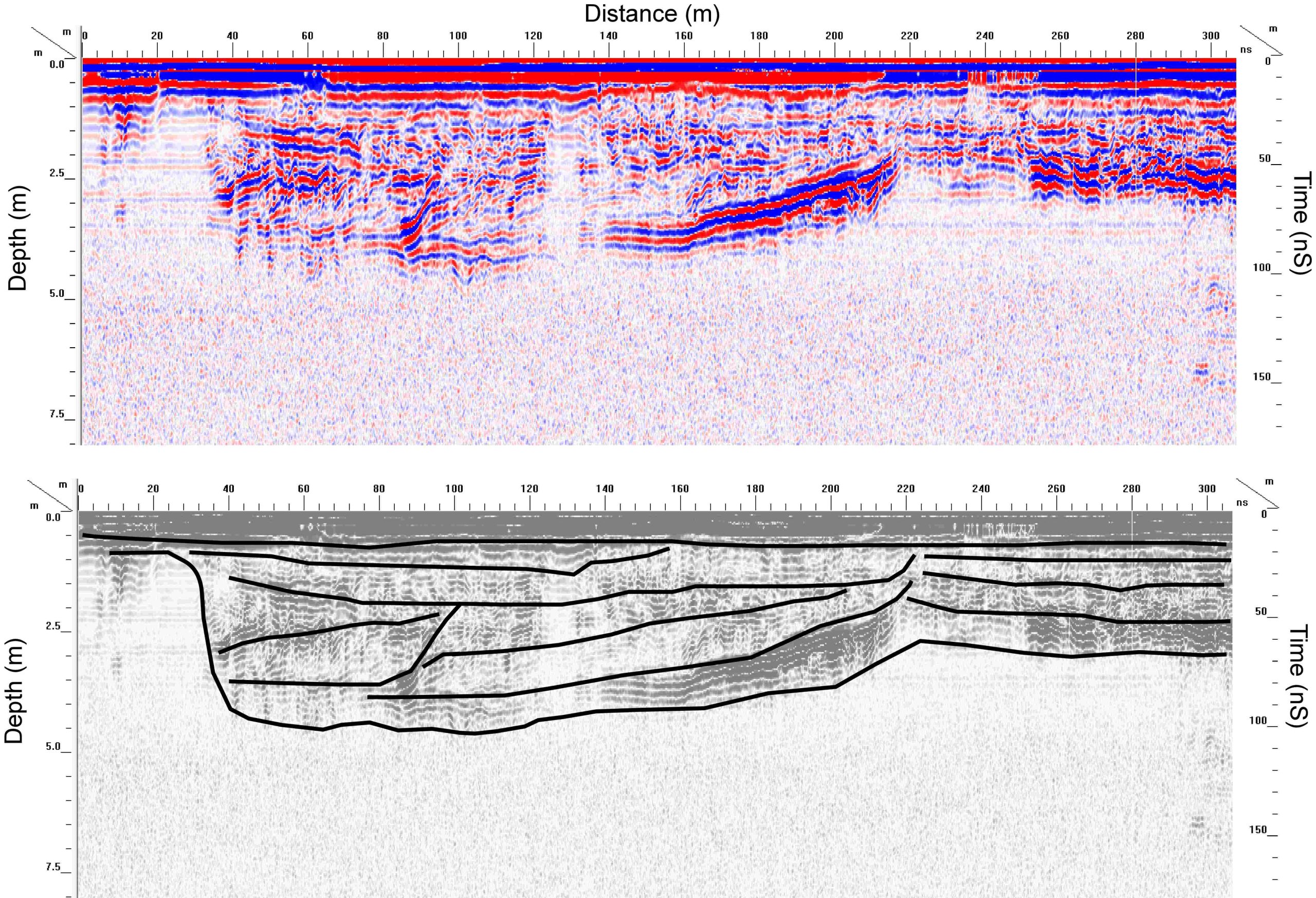Click the 0.0 depth label on lower plot
Viewport: 1316px width, 898px height.
53,517
